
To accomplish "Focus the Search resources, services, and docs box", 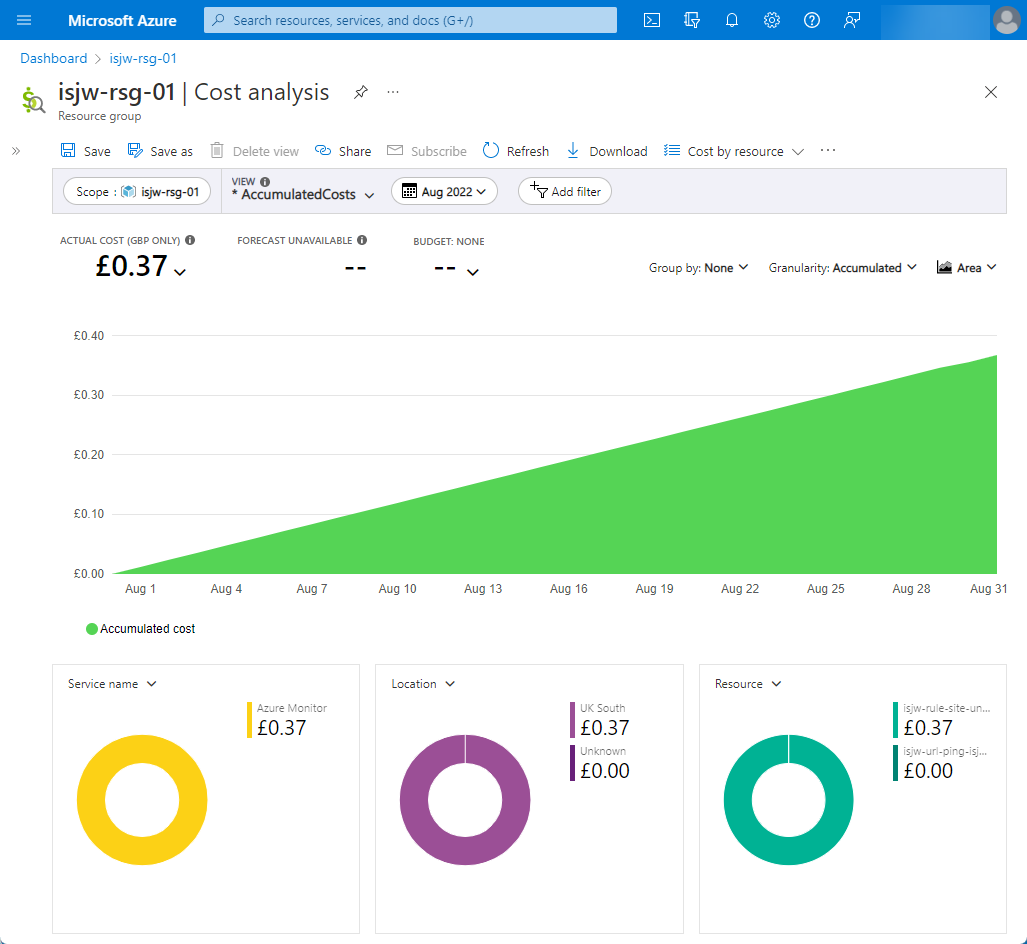I will 410,20.
